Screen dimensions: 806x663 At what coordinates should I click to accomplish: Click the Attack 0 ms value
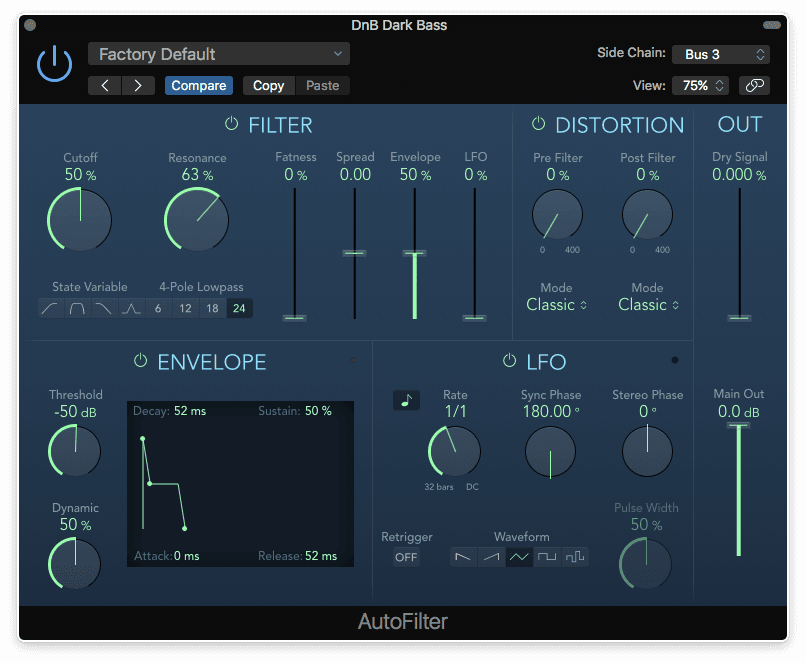click(187, 556)
